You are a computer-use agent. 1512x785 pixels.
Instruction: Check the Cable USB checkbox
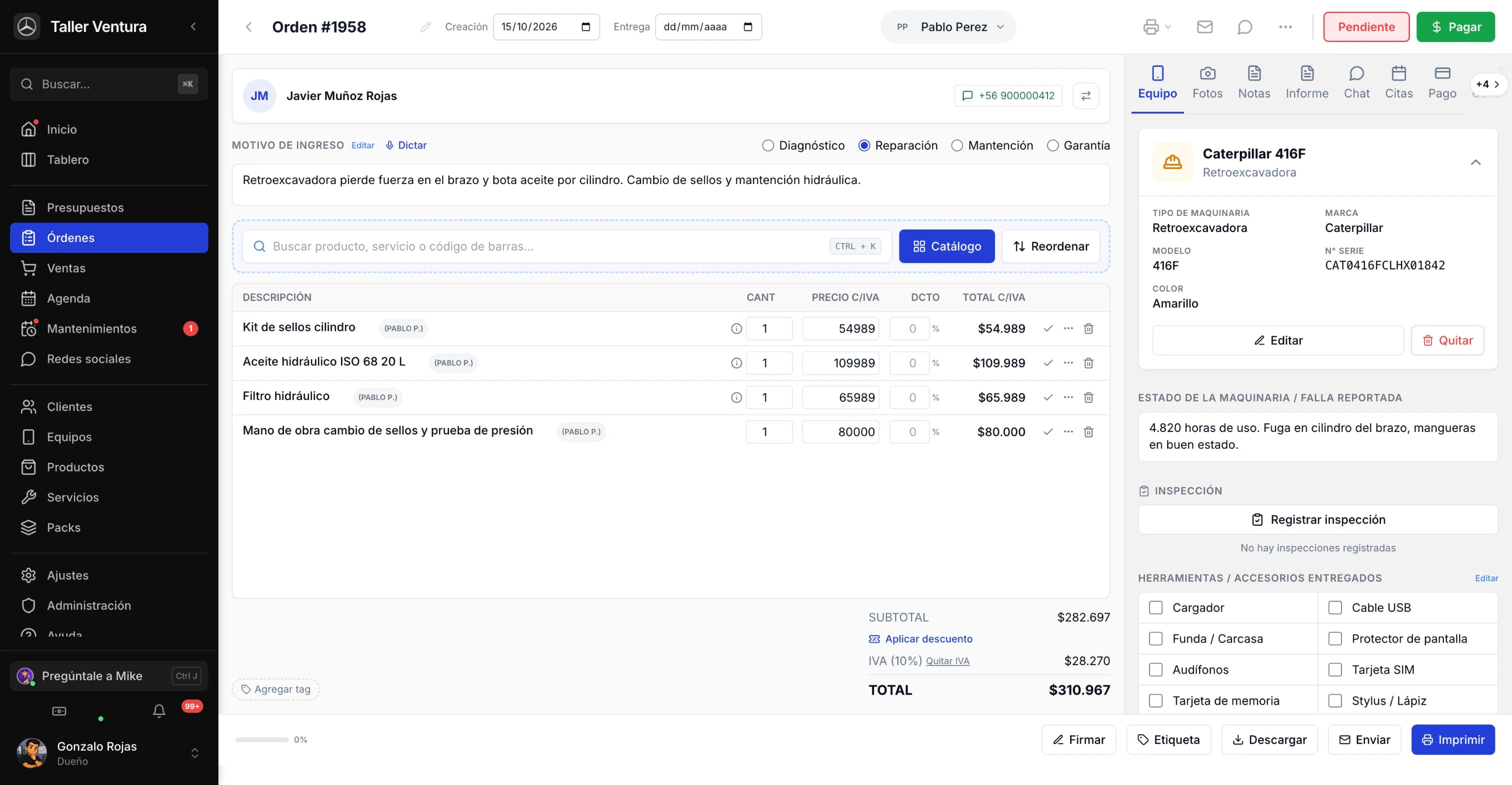(1334, 607)
